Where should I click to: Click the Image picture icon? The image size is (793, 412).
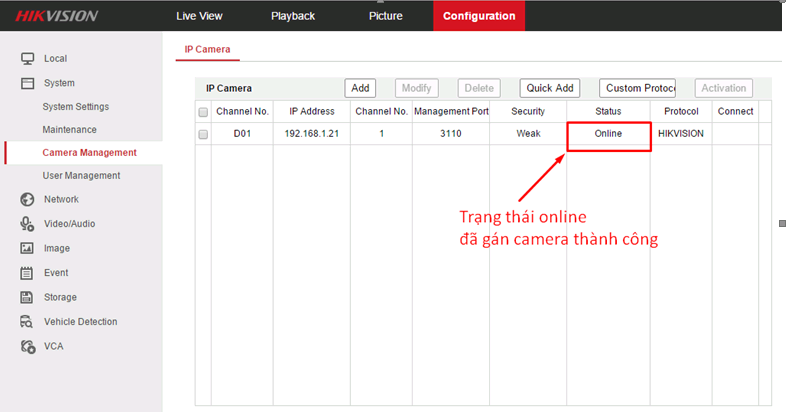(x=28, y=248)
